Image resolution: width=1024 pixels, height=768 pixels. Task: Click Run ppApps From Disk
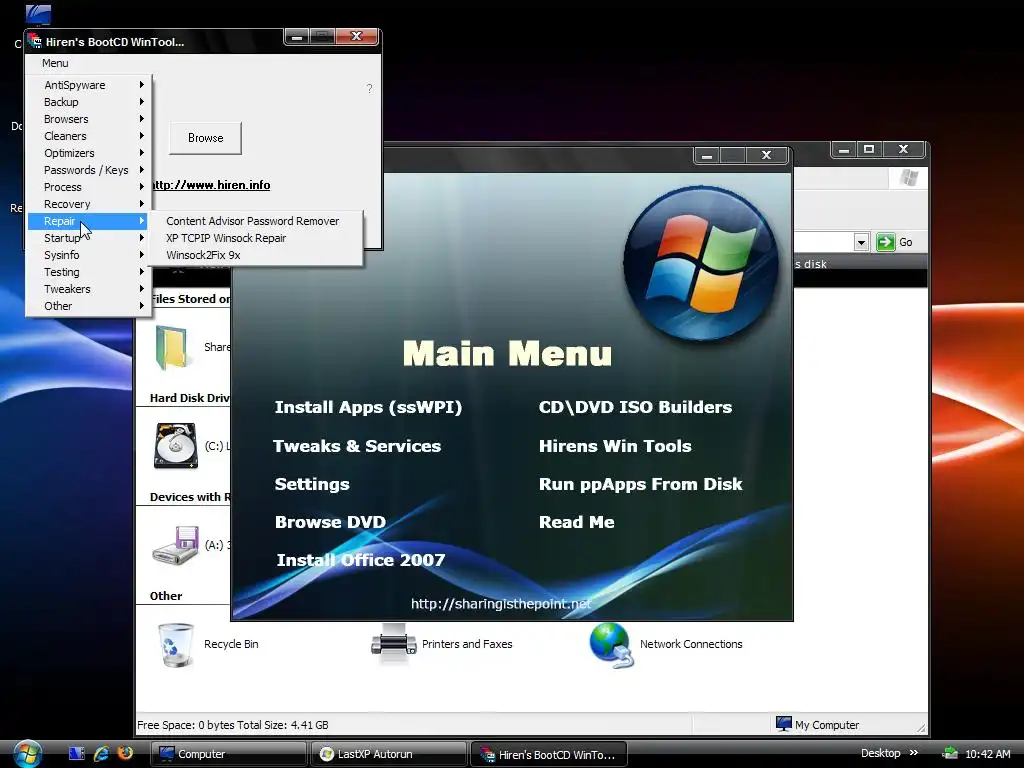[641, 485]
